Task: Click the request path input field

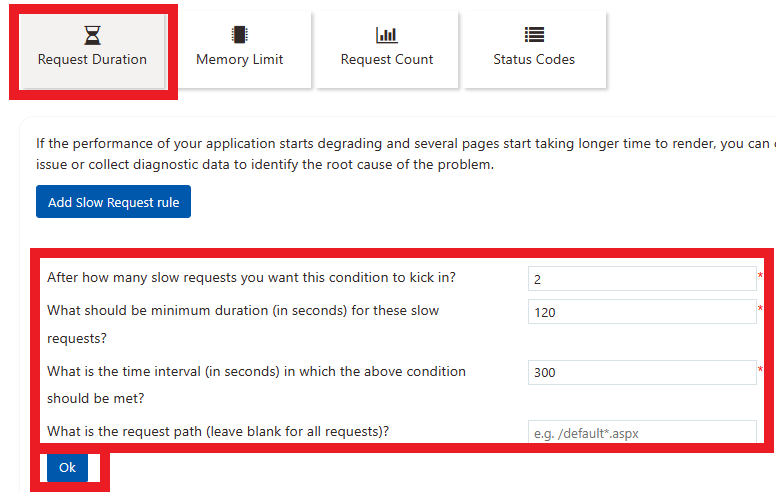Action: click(641, 432)
